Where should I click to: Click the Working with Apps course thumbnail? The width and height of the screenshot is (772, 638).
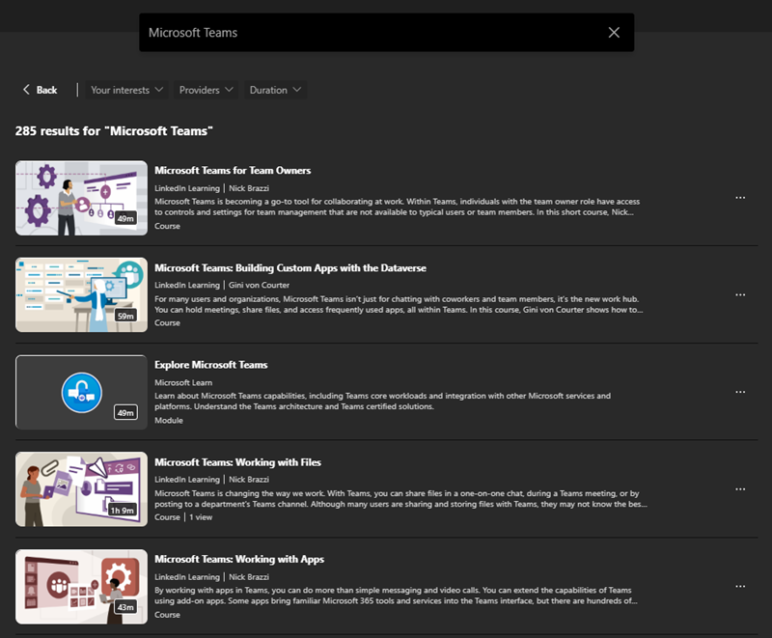(81, 586)
